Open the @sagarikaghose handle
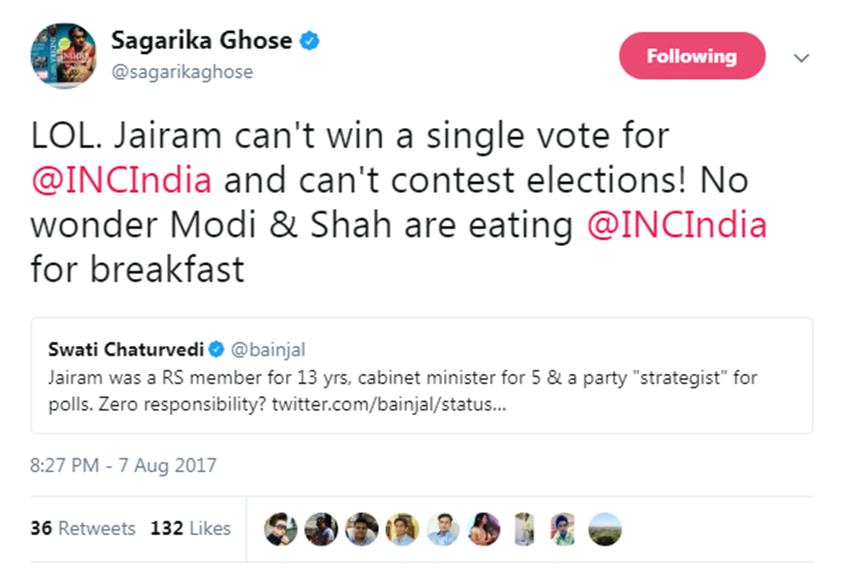The image size is (850, 570). 182,72
